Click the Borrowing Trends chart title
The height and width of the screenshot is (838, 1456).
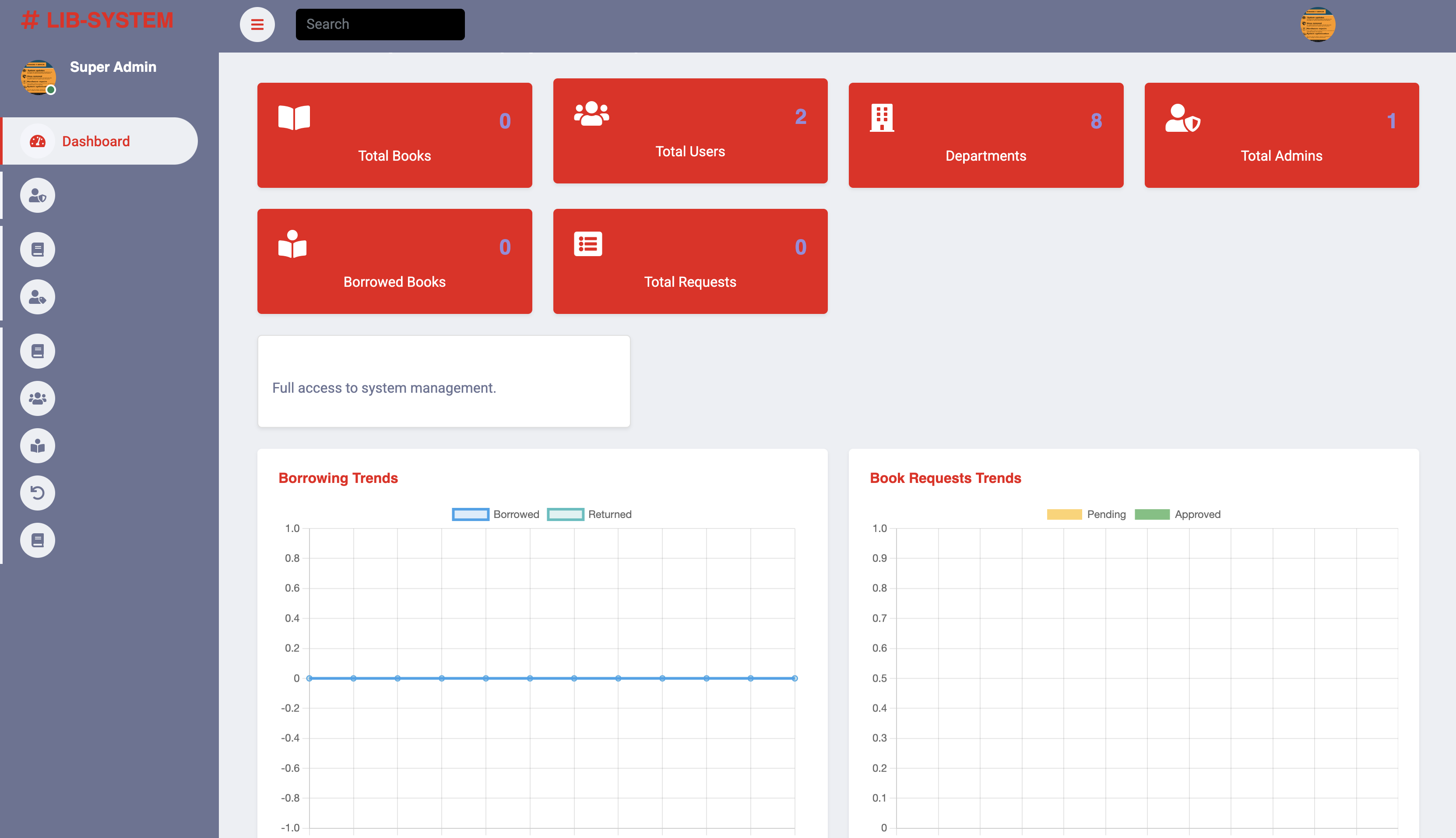tap(338, 478)
